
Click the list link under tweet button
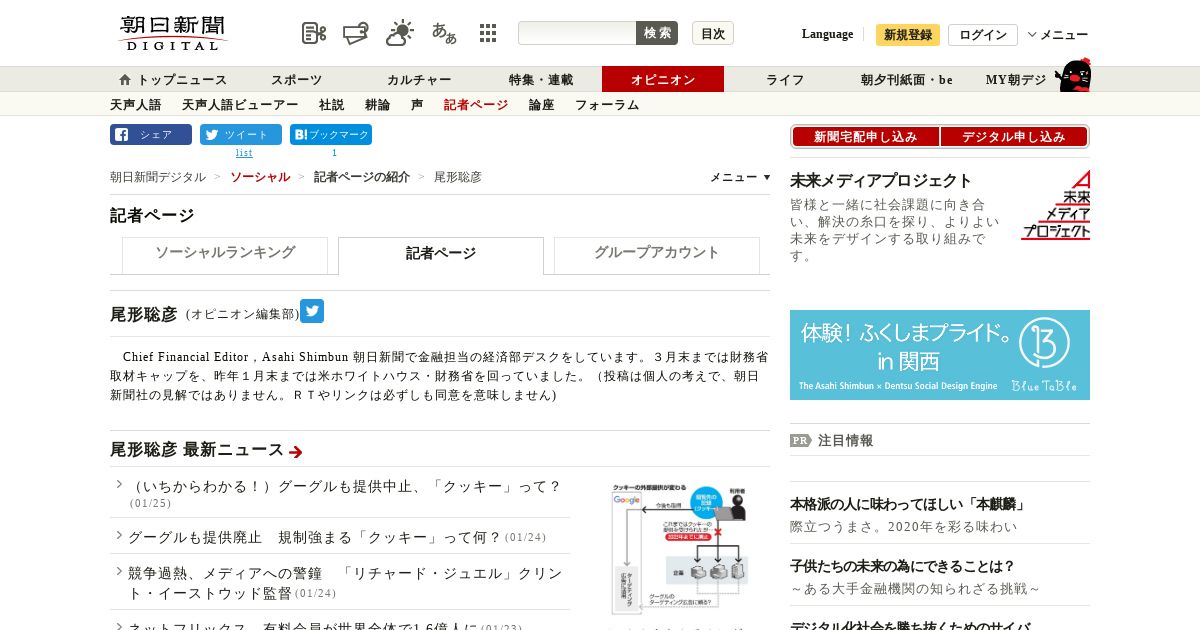tap(244, 153)
